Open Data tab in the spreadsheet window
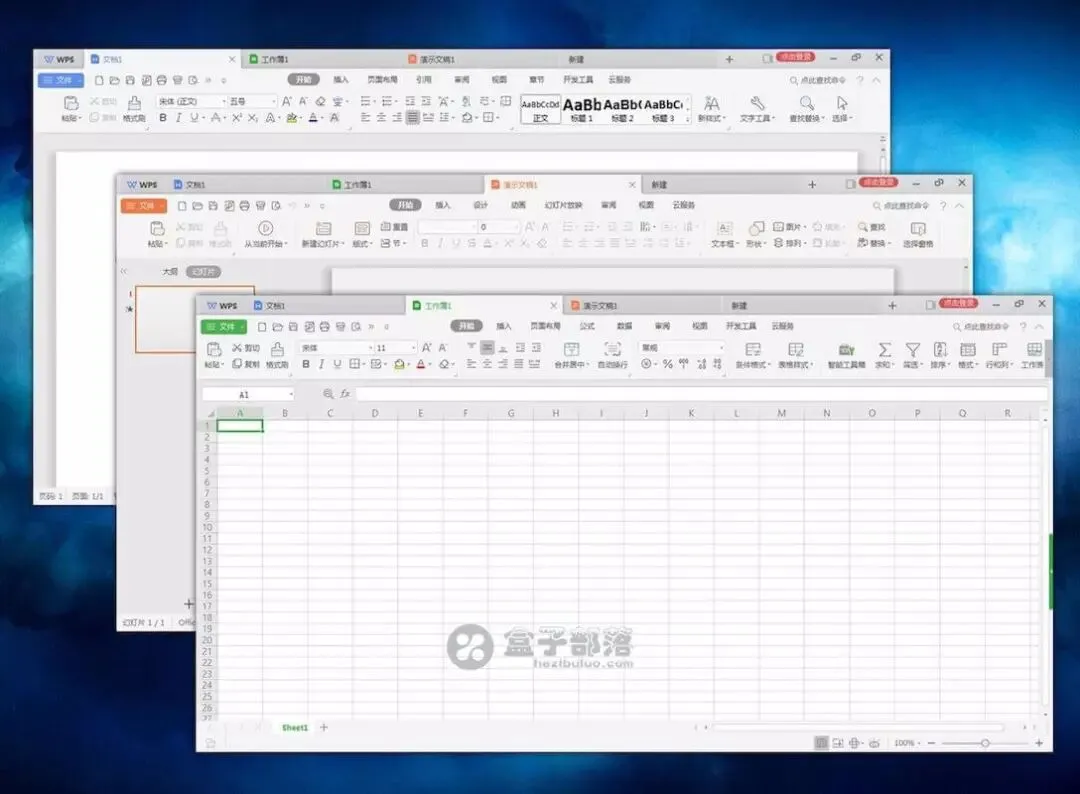The width and height of the screenshot is (1080, 794). point(624,326)
